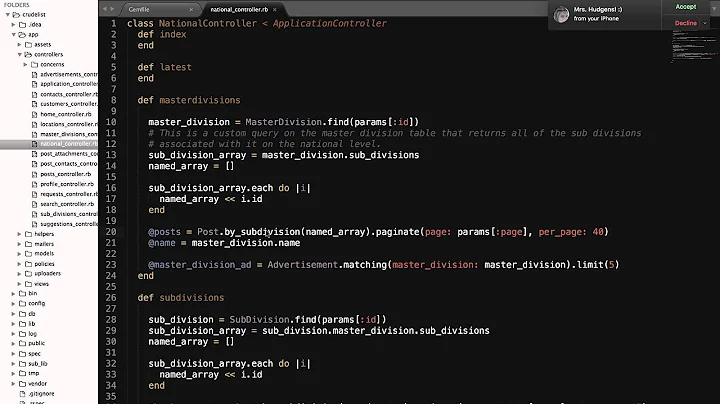Expand the models folder
This screenshot has height=404, width=720.
(x=19, y=254)
